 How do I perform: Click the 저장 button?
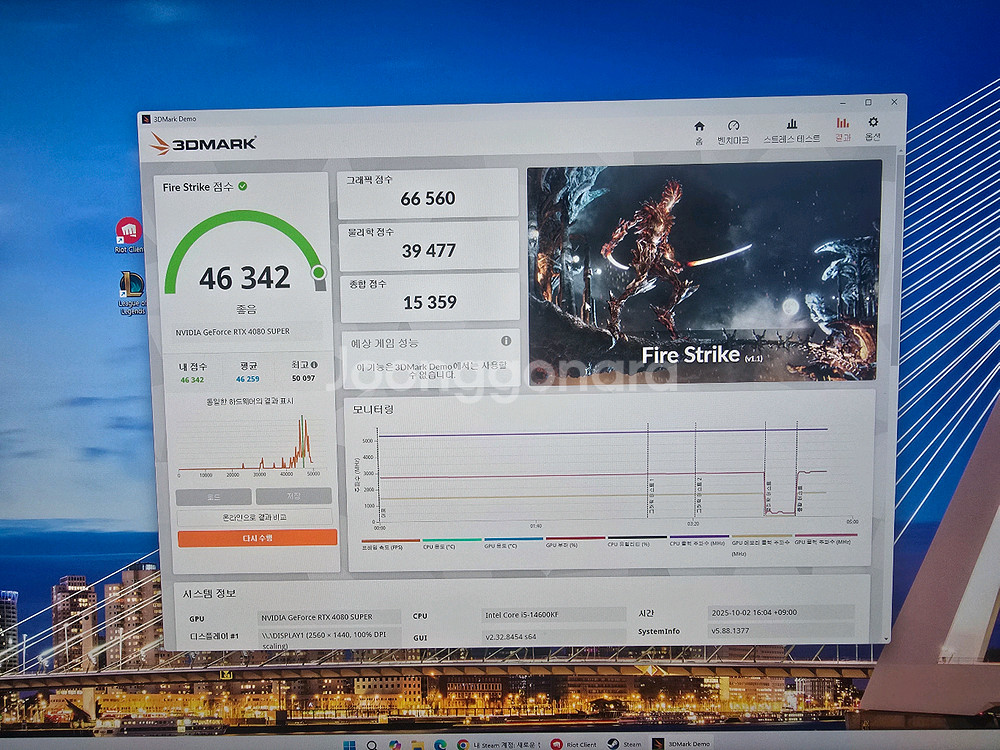(293, 496)
